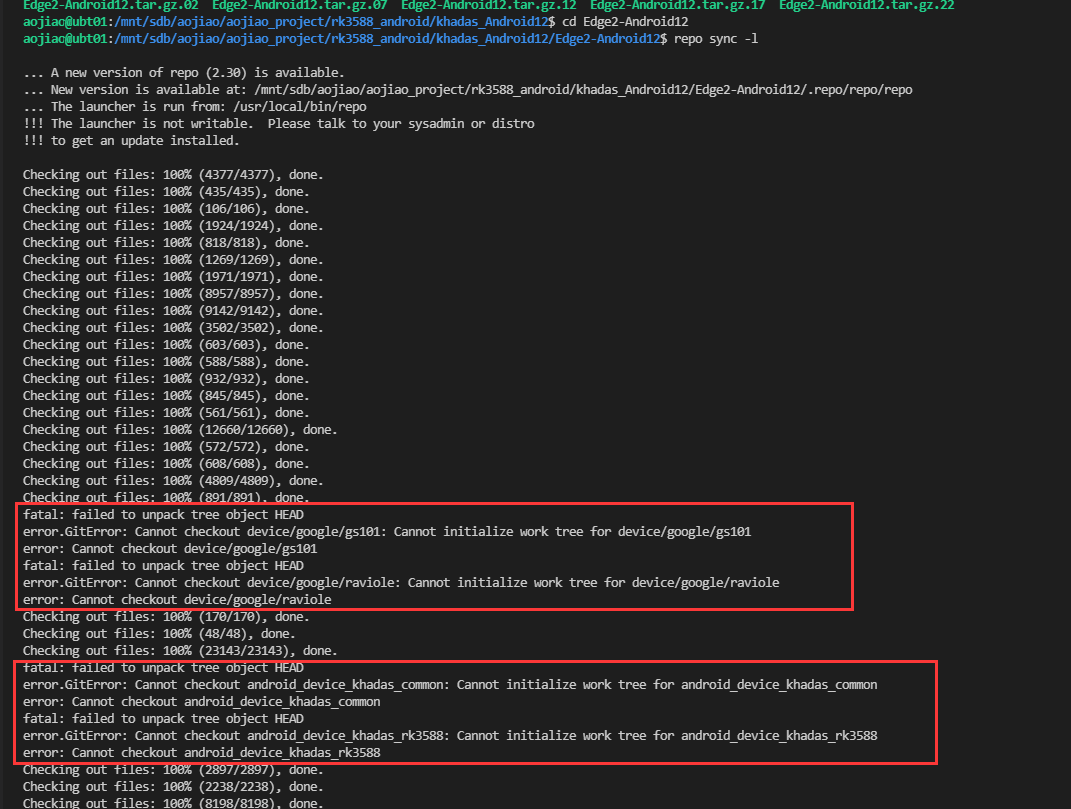Click the checkout line showing (23143/23143)
1071x809 pixels.
point(180,651)
